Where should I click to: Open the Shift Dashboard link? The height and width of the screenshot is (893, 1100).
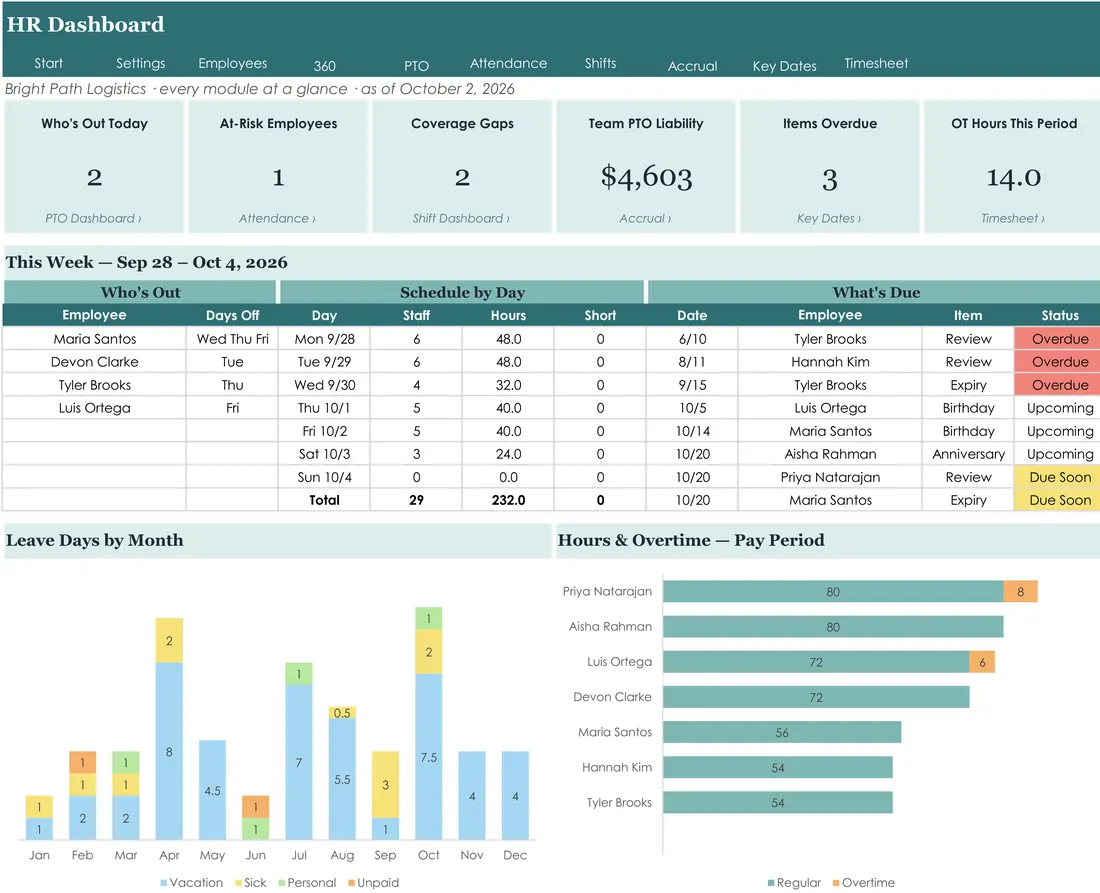pos(461,218)
